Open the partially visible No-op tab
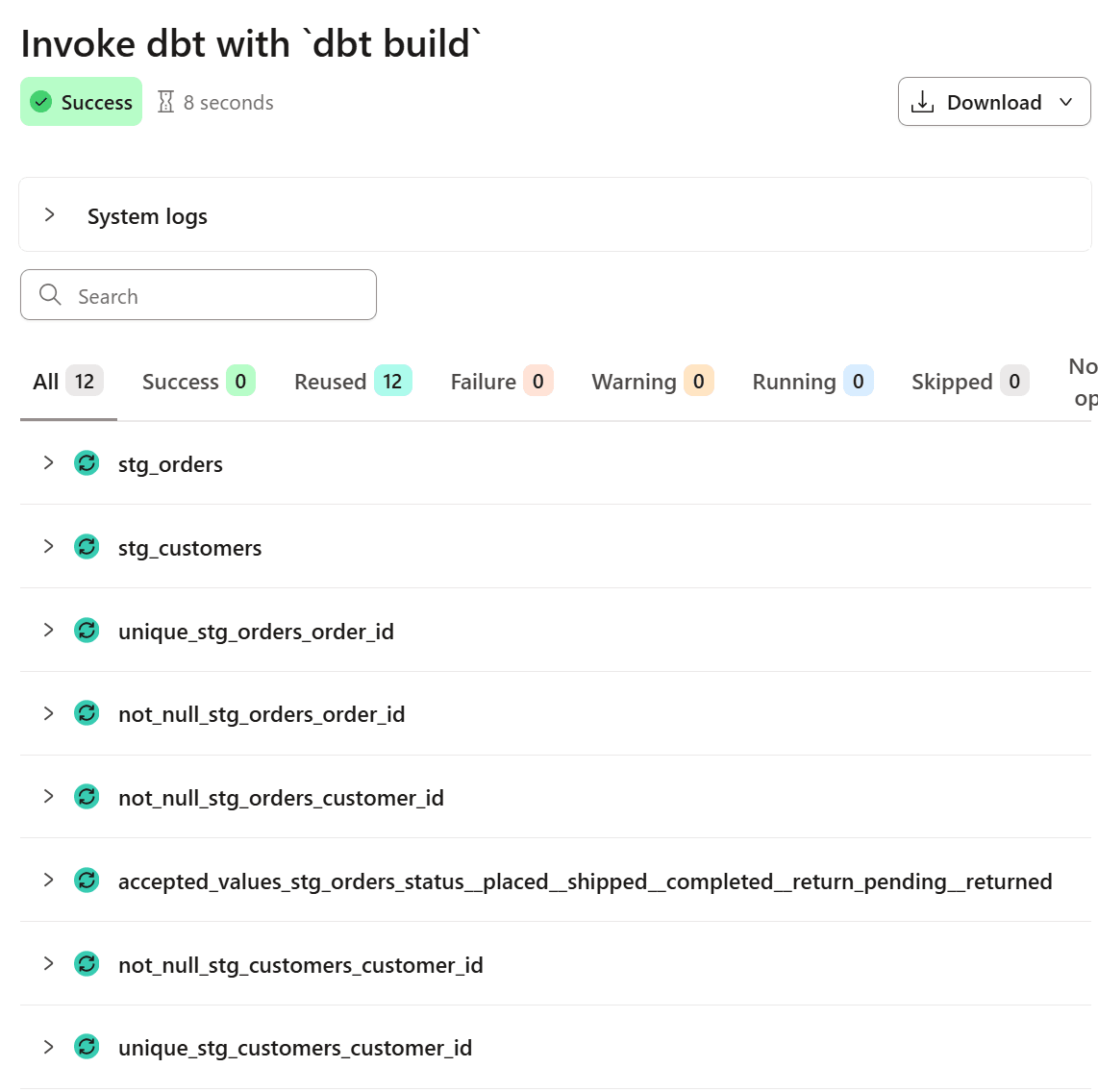 [1083, 383]
